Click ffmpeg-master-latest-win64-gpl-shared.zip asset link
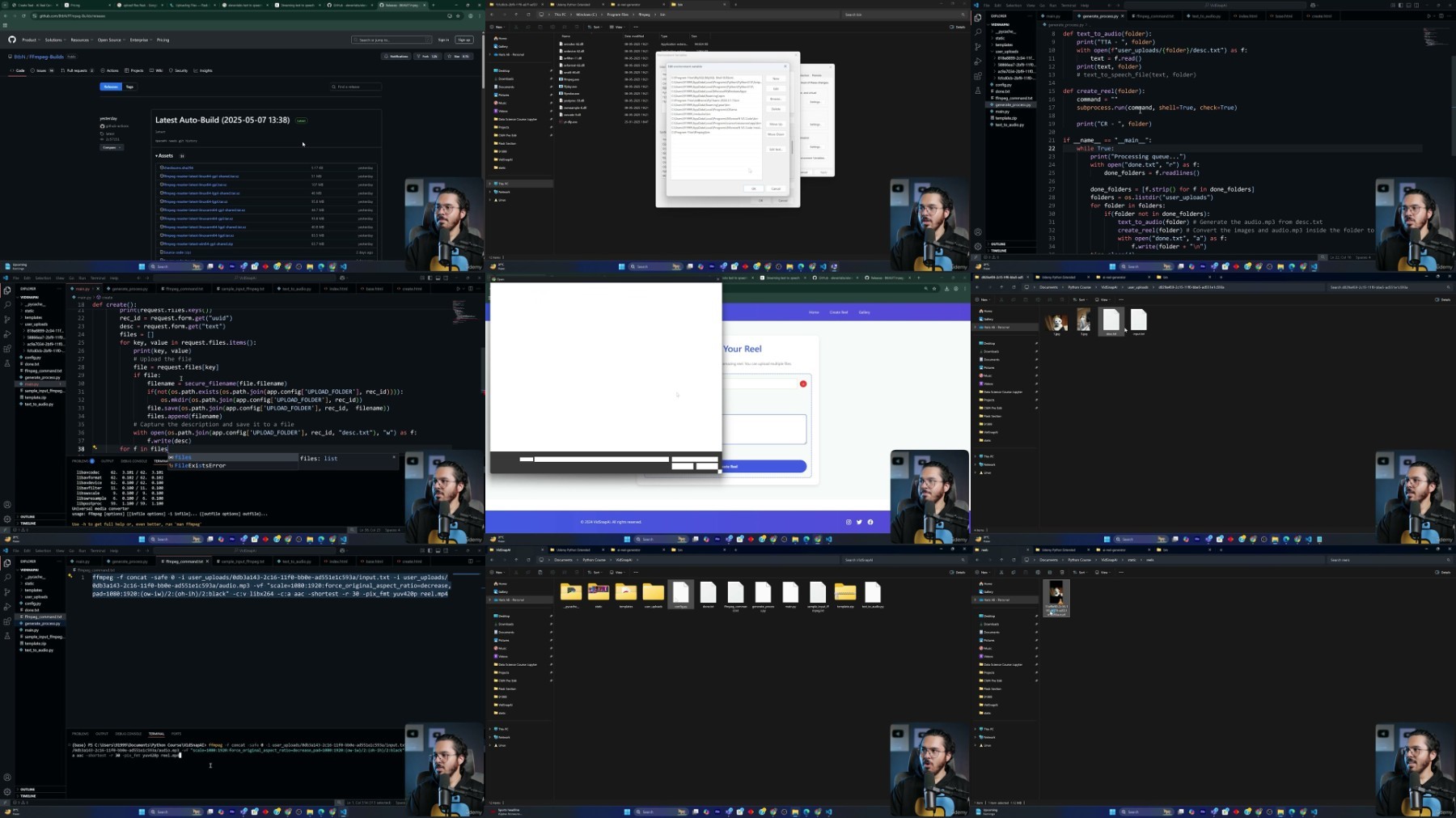This screenshot has height=818, width=1456. pos(197,244)
